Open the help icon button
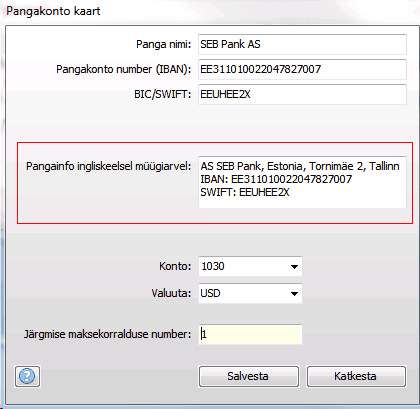Viewport: 420px width, 409px height. 27,376
